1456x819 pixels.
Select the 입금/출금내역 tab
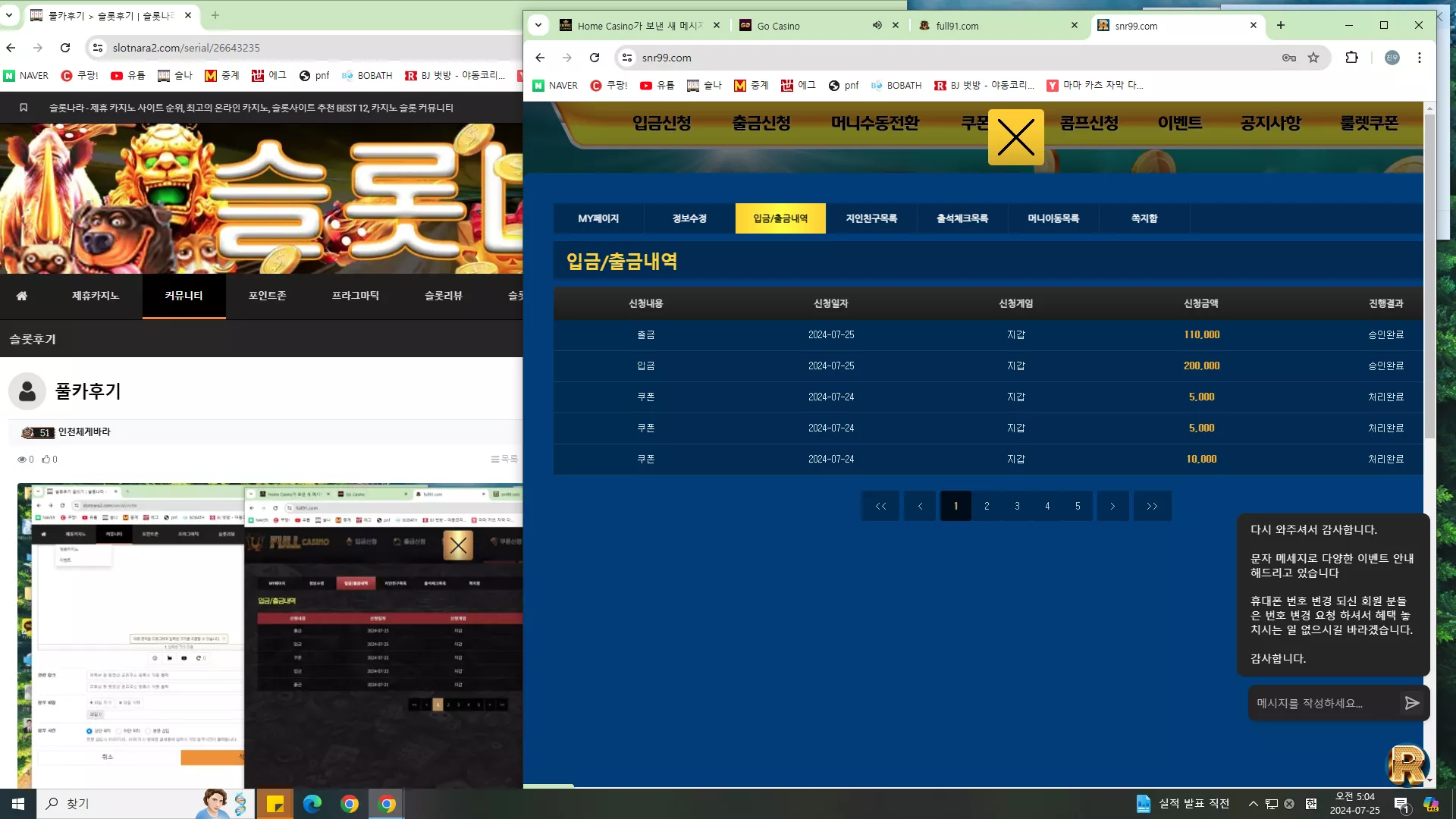tap(780, 218)
